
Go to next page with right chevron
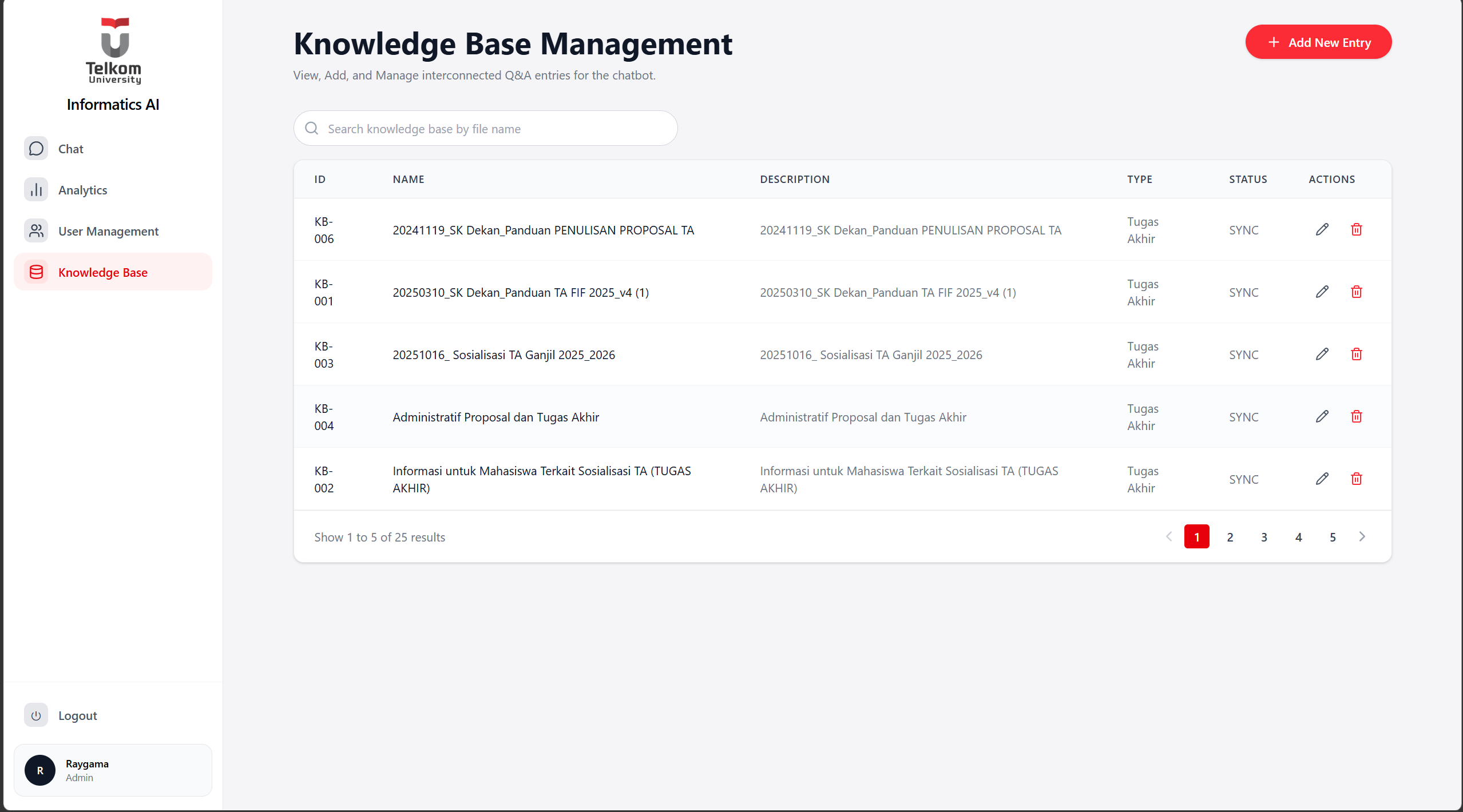1362,536
